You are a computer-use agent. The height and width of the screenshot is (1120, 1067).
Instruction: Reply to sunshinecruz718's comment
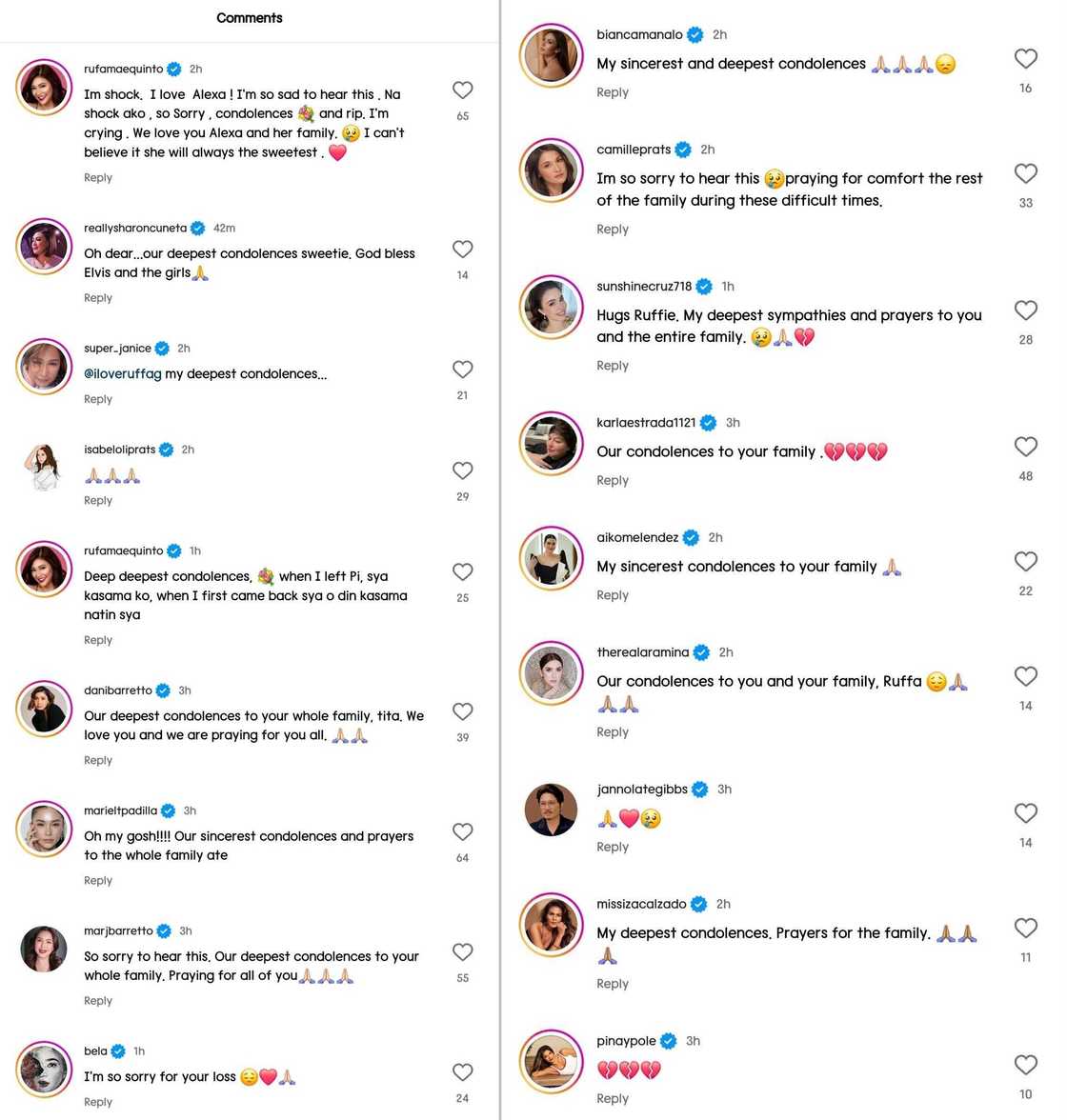click(613, 366)
